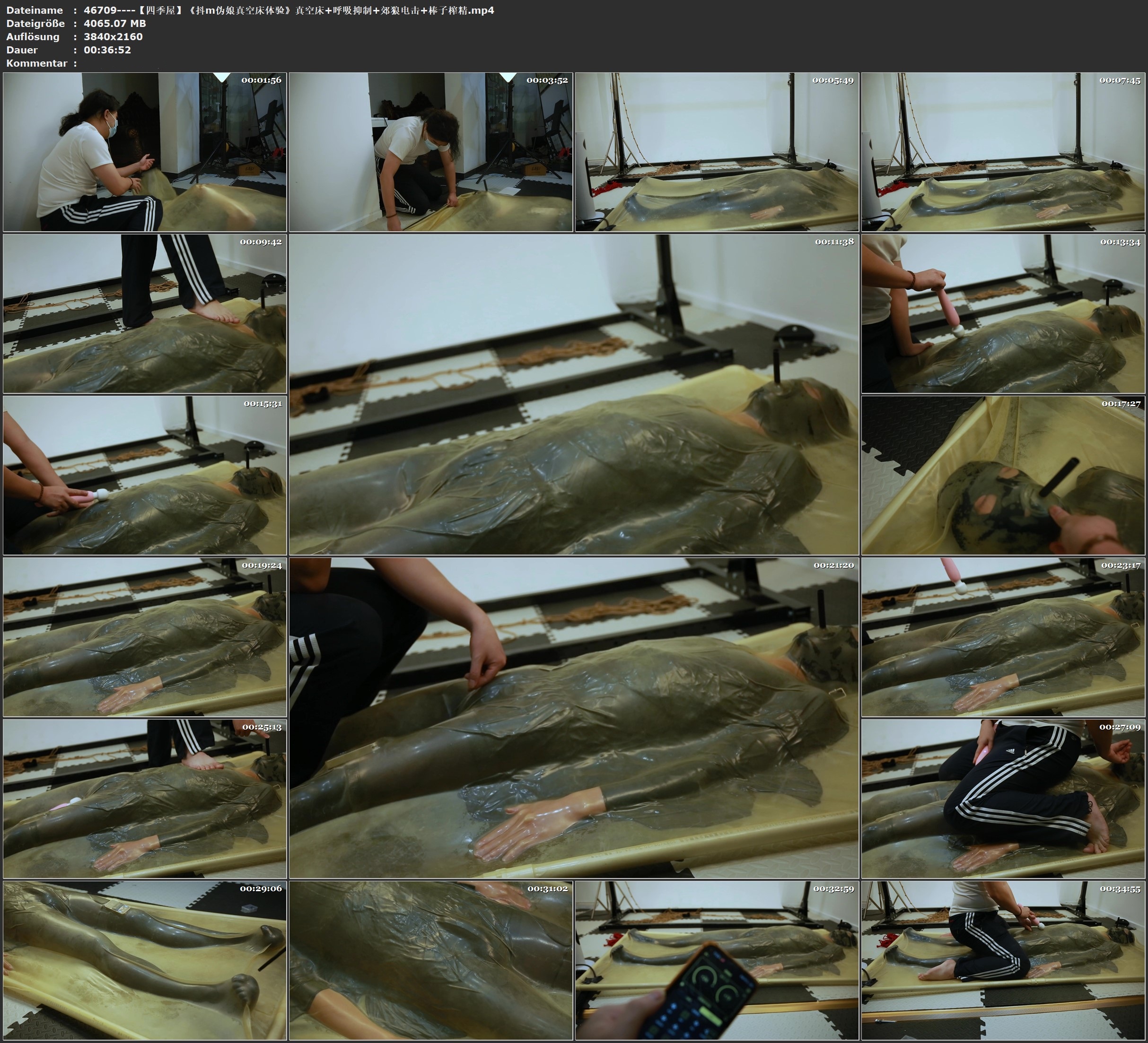
Task: Click the frame labeled 00:07:45
Action: pyautogui.click(x=1003, y=151)
